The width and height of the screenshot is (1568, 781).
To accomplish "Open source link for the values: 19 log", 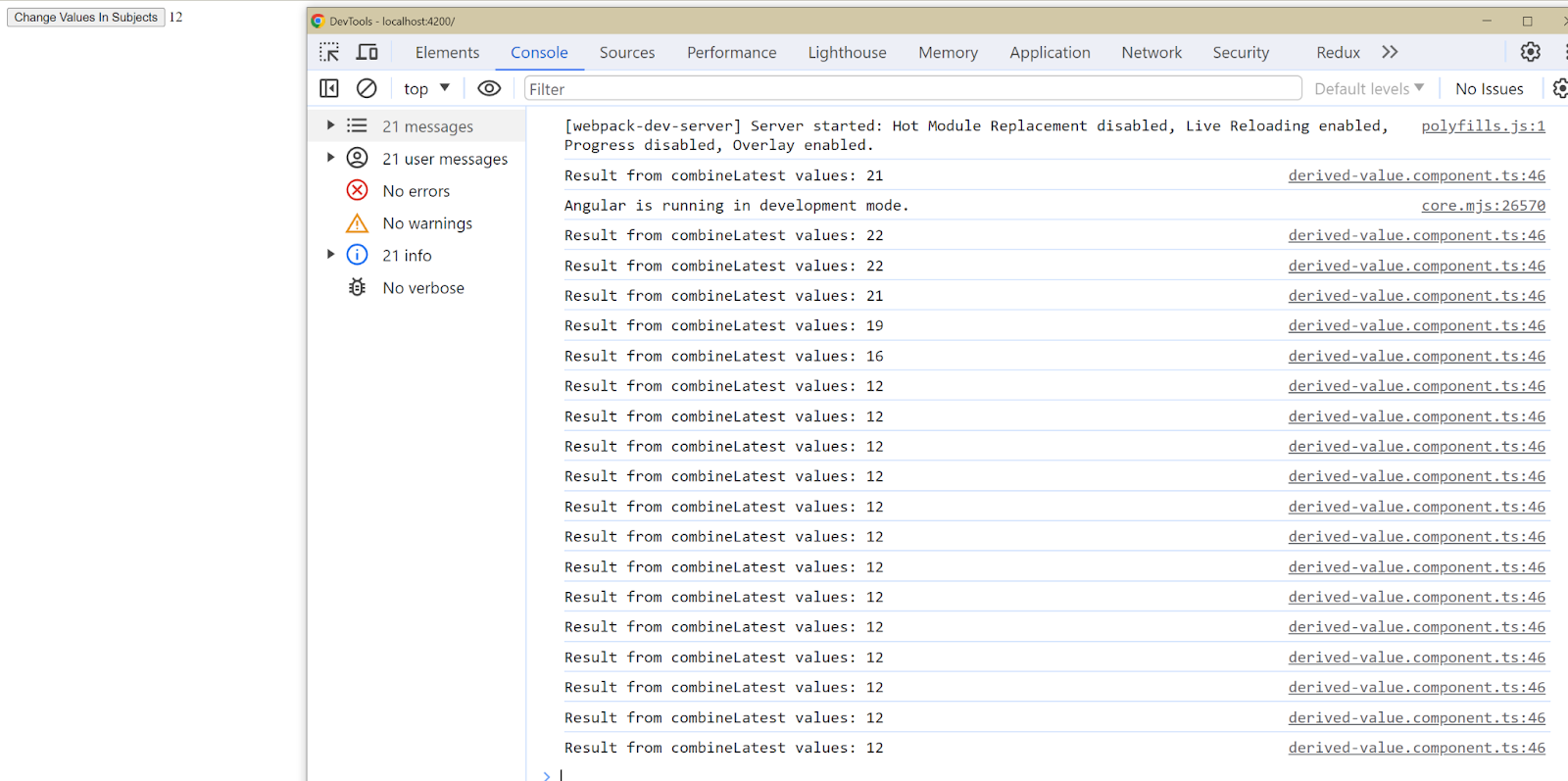I will [x=1416, y=325].
